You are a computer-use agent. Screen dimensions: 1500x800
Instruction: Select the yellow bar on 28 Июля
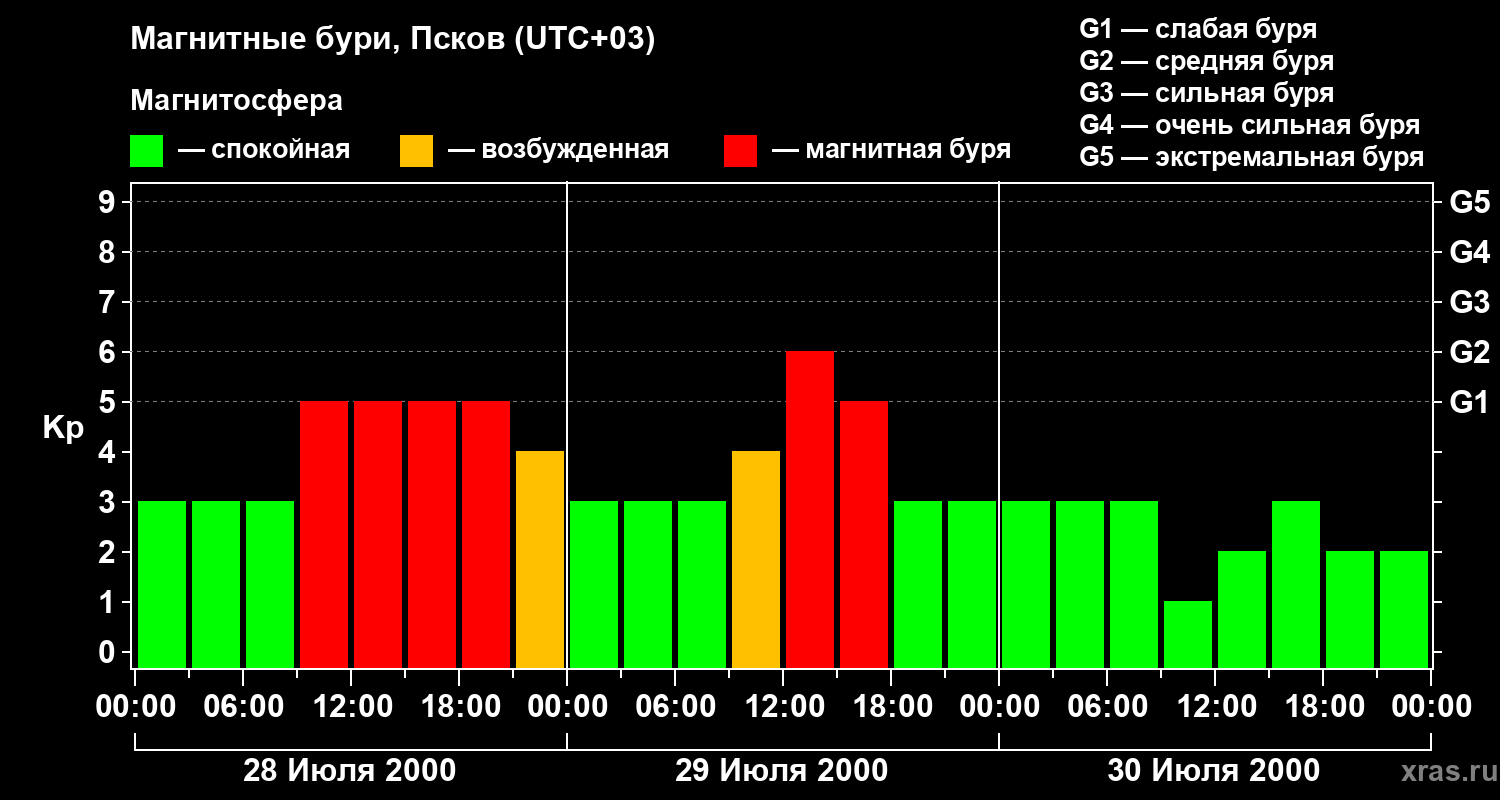pos(540,560)
